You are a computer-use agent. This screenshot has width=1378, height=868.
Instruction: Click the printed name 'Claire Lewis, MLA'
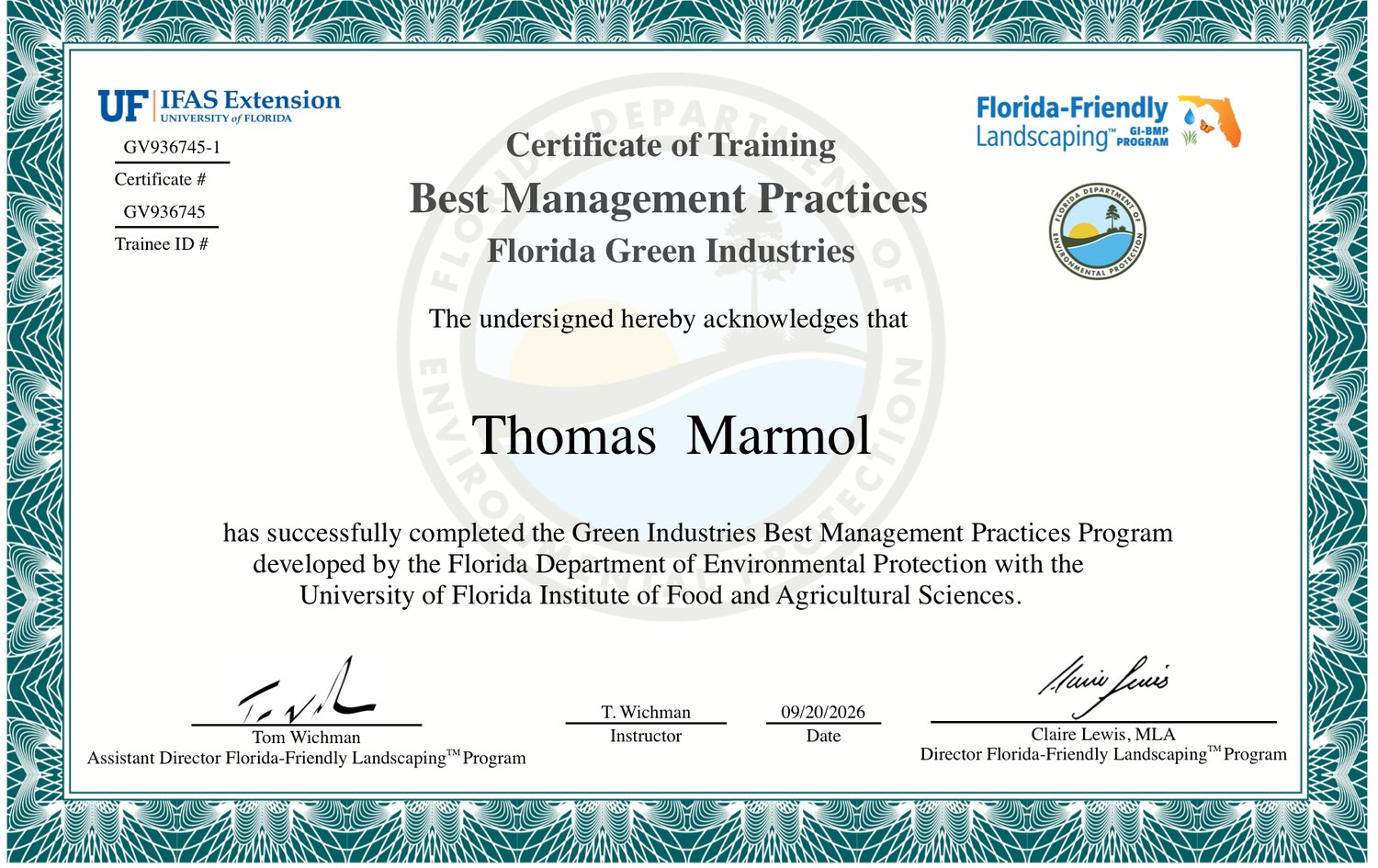pyautogui.click(x=1103, y=734)
